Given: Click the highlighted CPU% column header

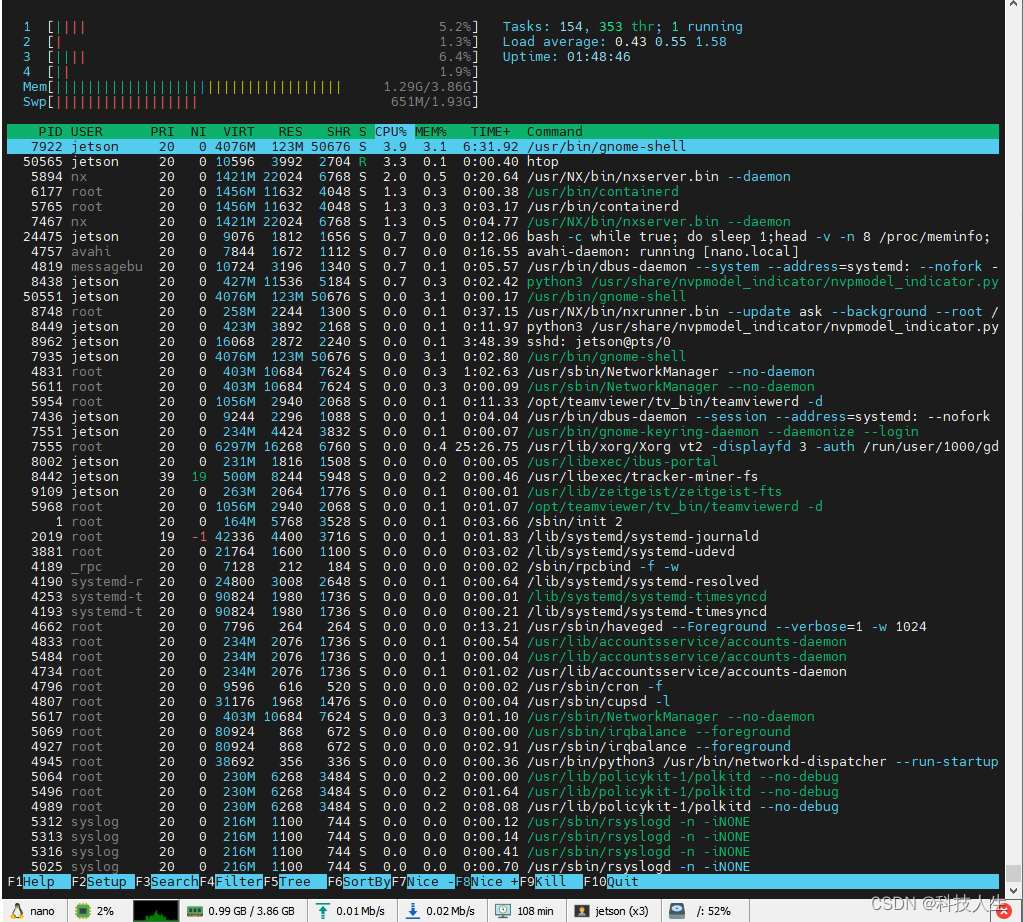Looking at the screenshot, I should pos(391,131).
